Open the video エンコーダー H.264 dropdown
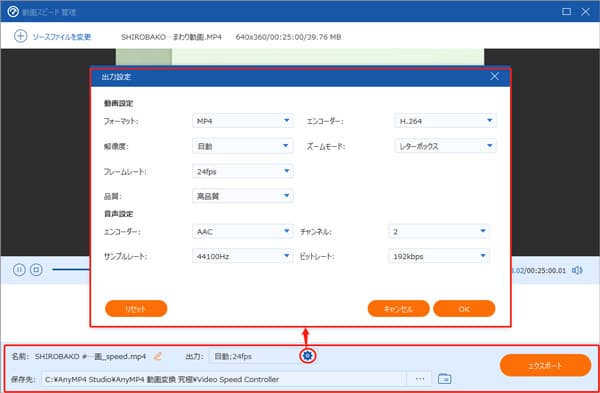Image resolution: width=600 pixels, height=393 pixels. coord(445,121)
